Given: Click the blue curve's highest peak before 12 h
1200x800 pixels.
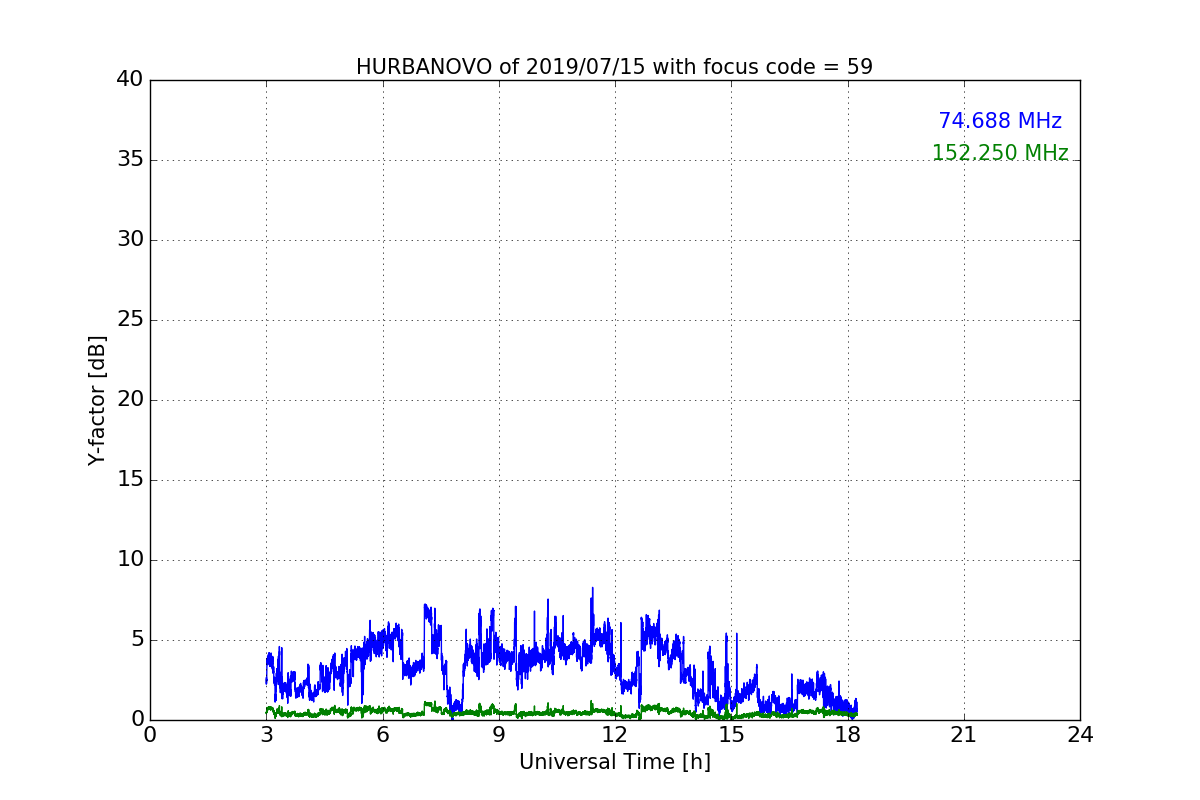Looking at the screenshot, I should pos(592,589).
